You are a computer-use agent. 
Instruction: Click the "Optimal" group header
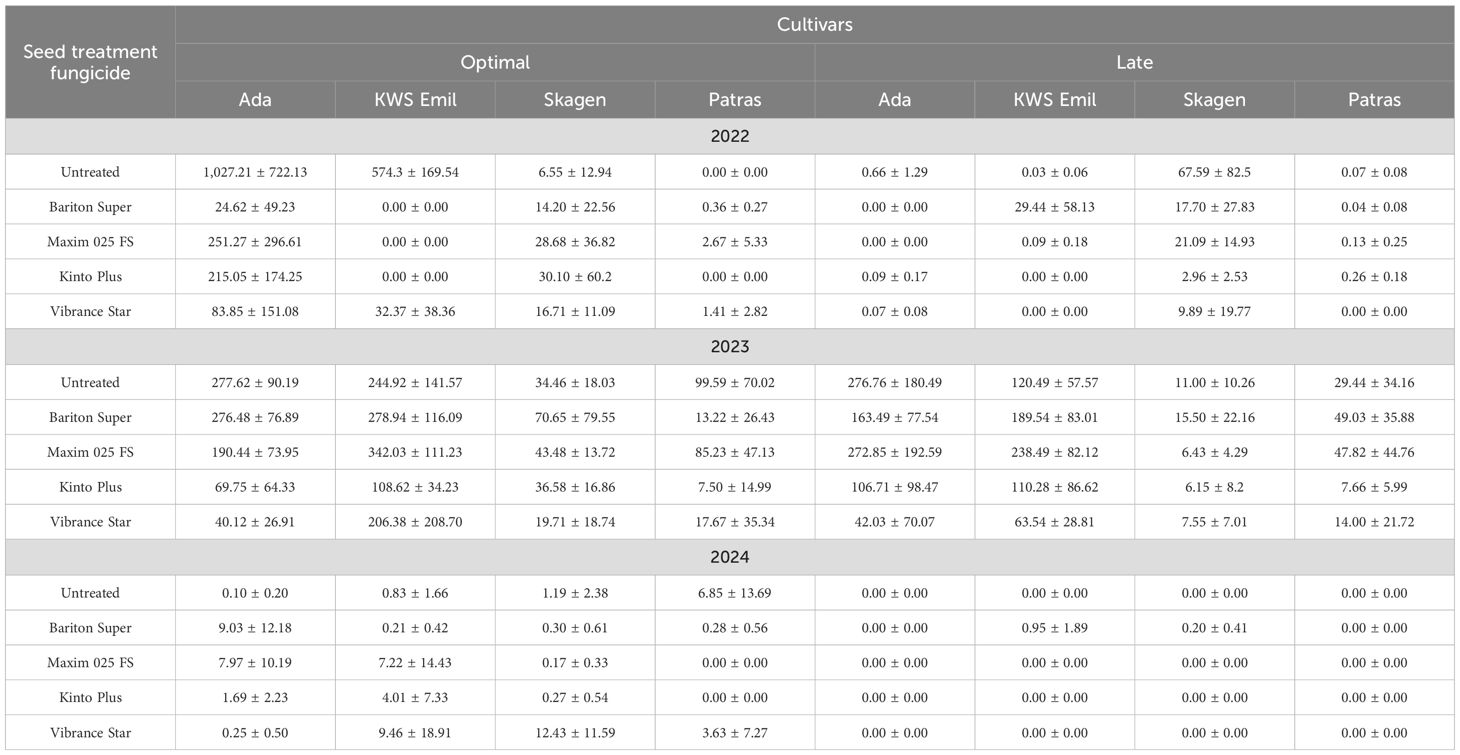coord(495,62)
